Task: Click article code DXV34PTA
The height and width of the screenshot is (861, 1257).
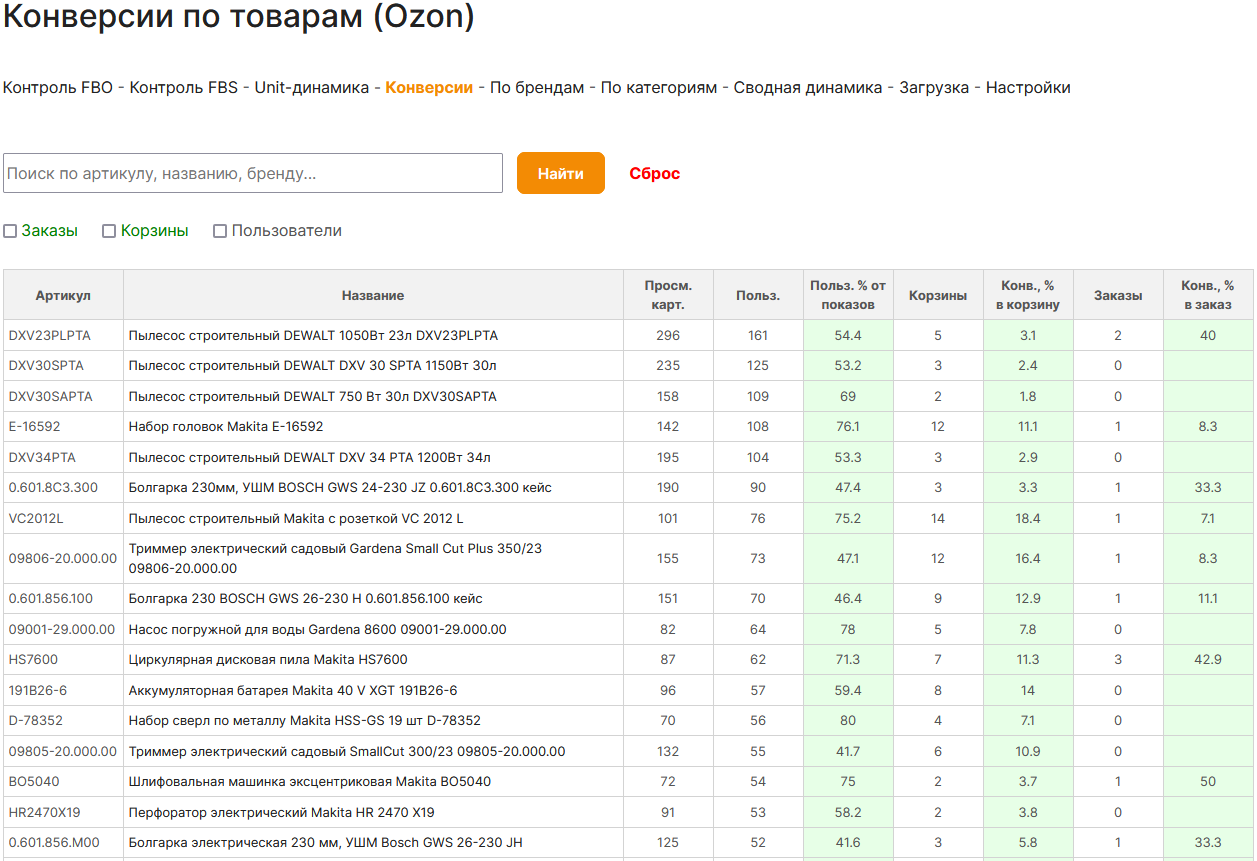Action: point(42,458)
